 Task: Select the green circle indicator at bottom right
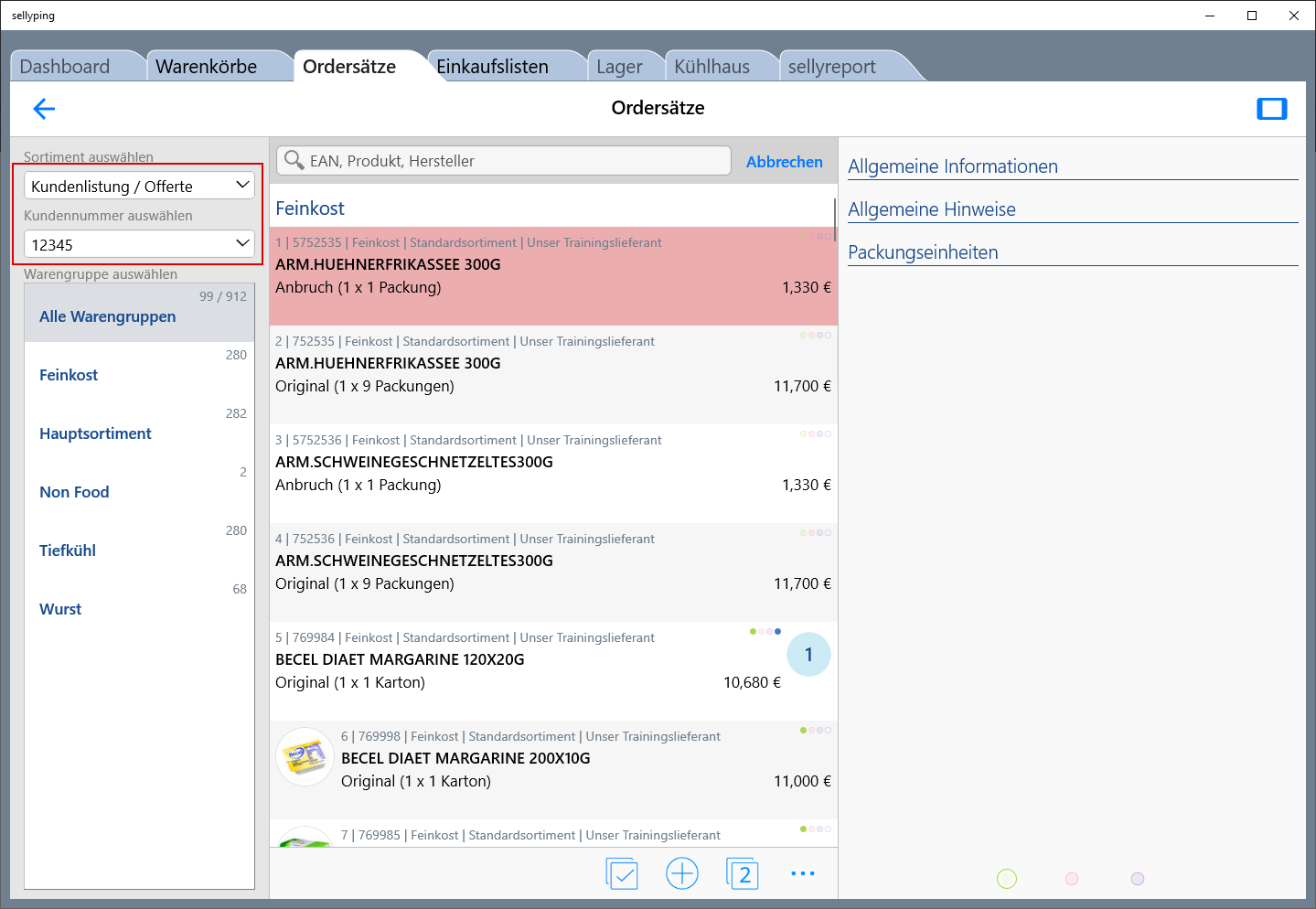[x=1006, y=879]
